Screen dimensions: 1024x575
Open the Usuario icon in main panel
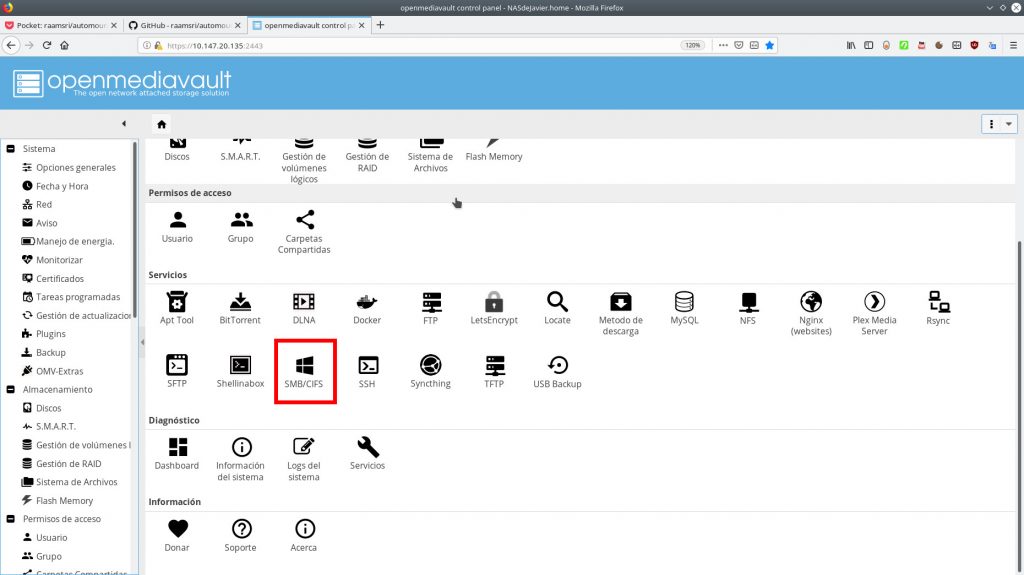(177, 226)
